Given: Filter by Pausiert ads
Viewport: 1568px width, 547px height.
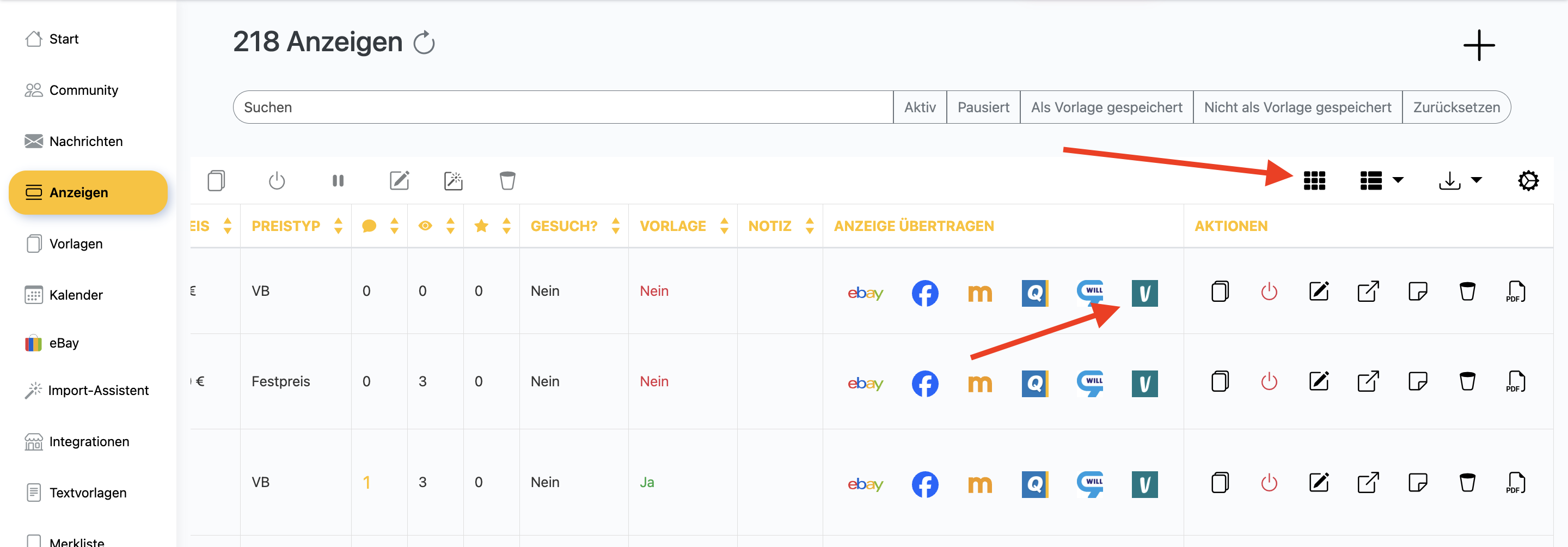Looking at the screenshot, I should 982,107.
